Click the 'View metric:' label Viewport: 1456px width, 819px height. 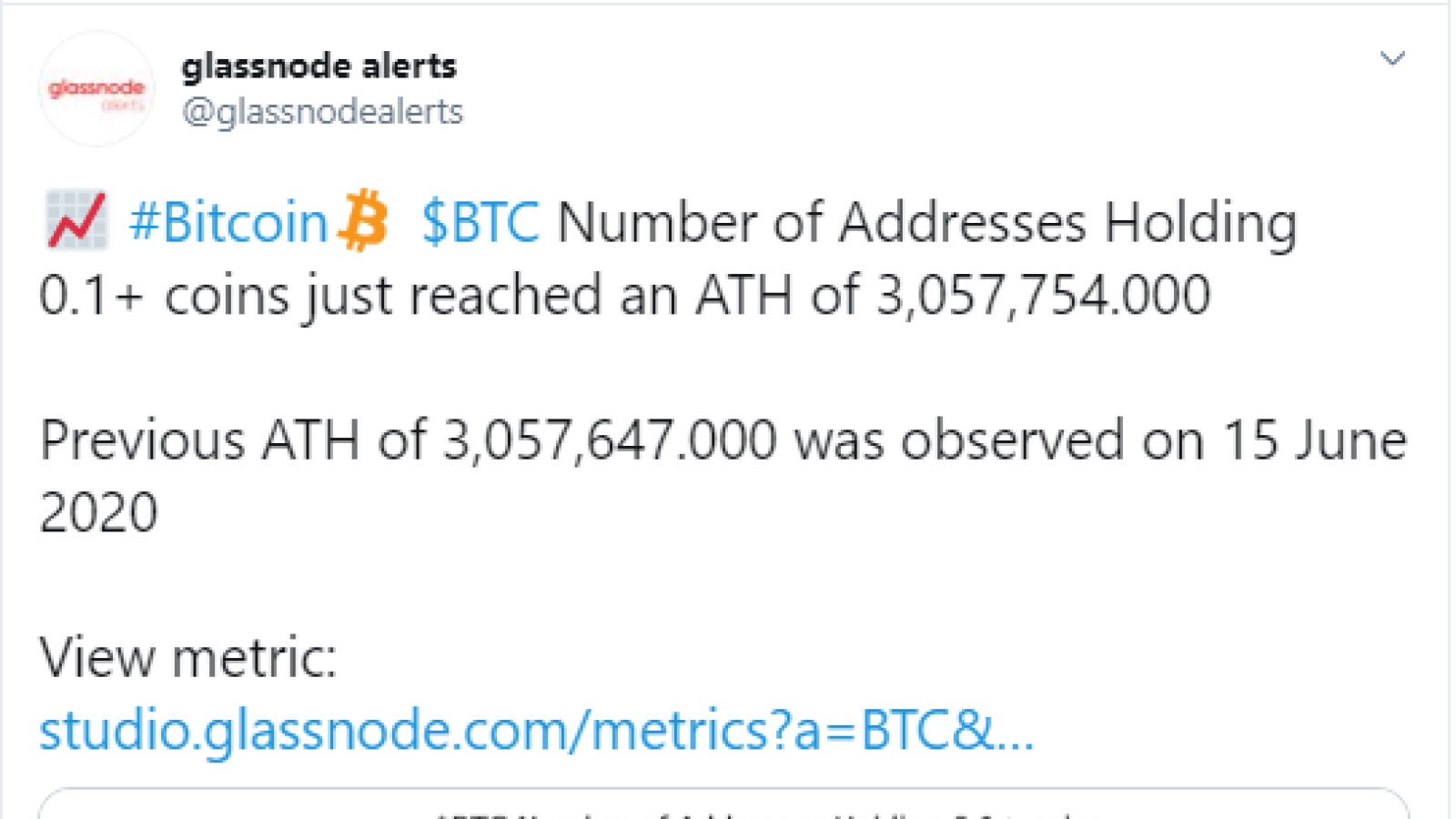pos(188,657)
